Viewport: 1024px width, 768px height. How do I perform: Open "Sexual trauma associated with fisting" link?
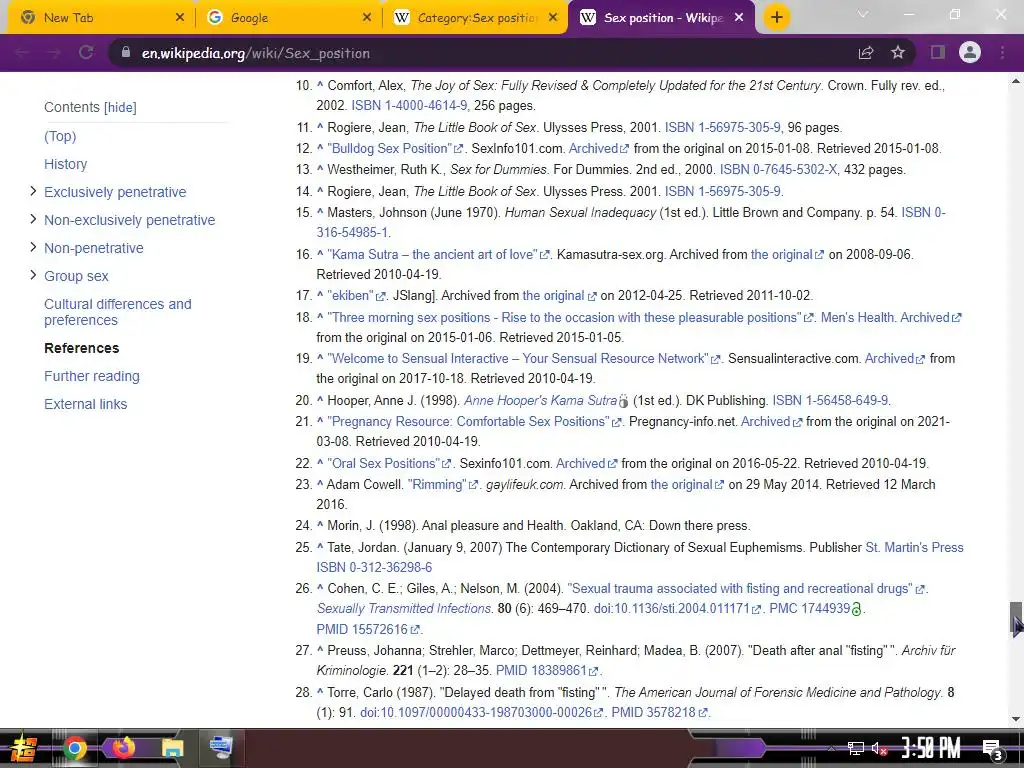point(746,588)
